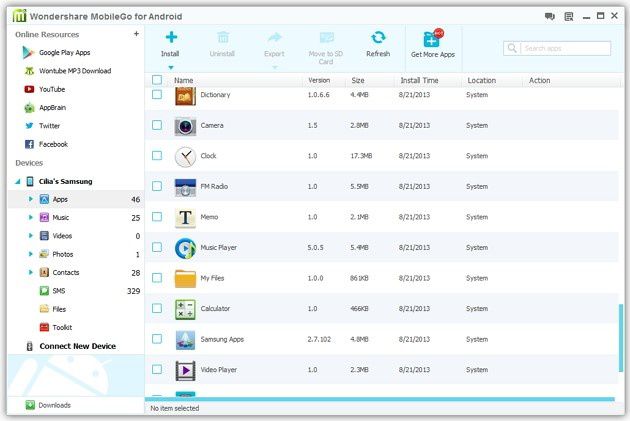This screenshot has height=421, width=630.
Task: Check the FM Radio row checkbox
Action: [157, 186]
